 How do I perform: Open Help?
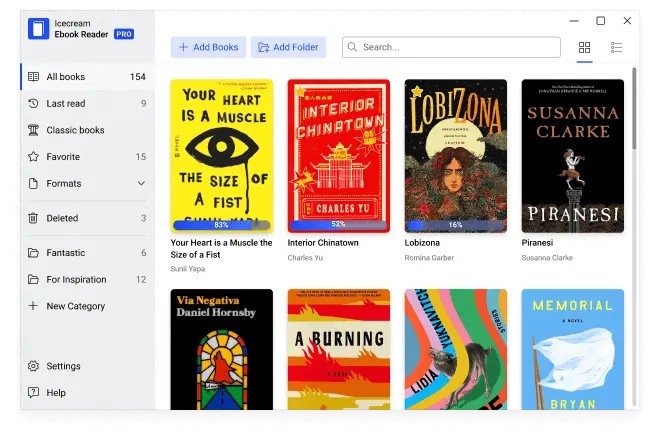coord(88,392)
